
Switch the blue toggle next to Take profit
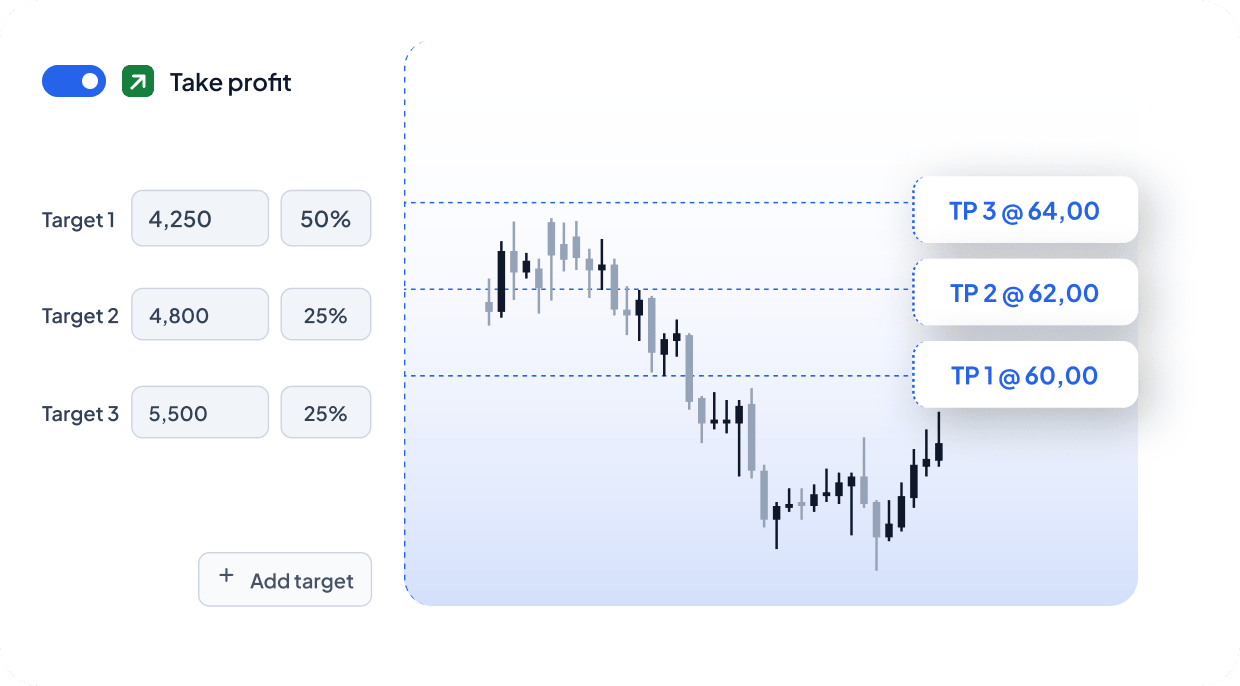73,81
